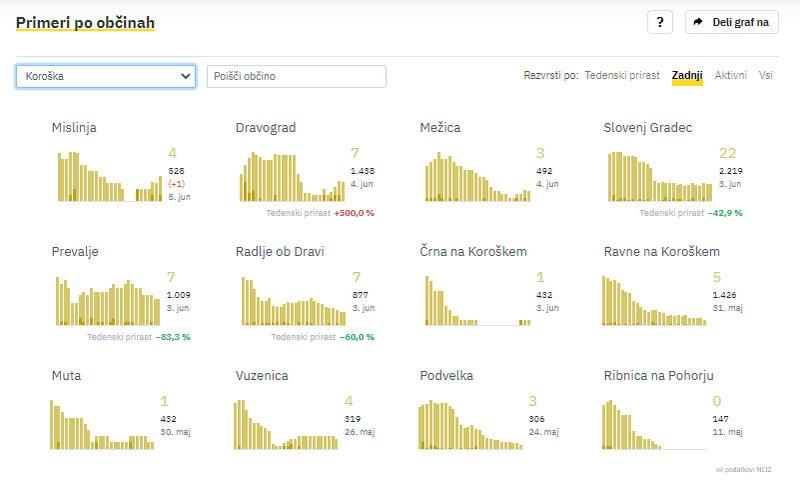Click the Mežica chart thumbnail

(x=477, y=176)
